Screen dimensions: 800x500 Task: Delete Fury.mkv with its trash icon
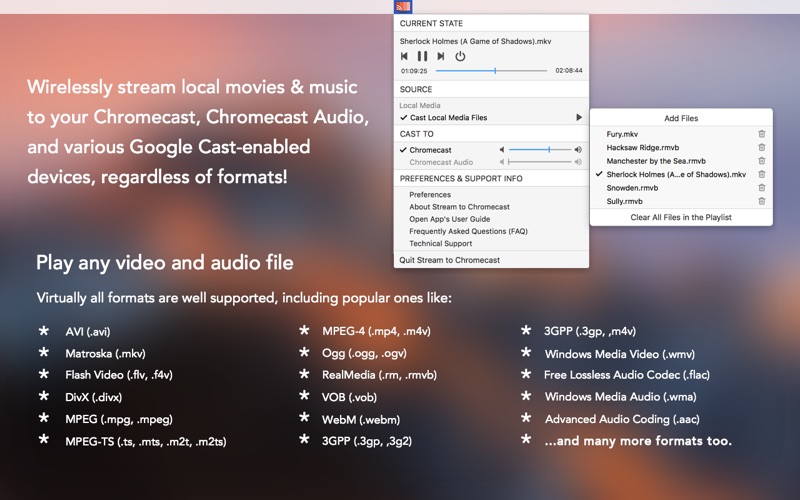[x=762, y=134]
